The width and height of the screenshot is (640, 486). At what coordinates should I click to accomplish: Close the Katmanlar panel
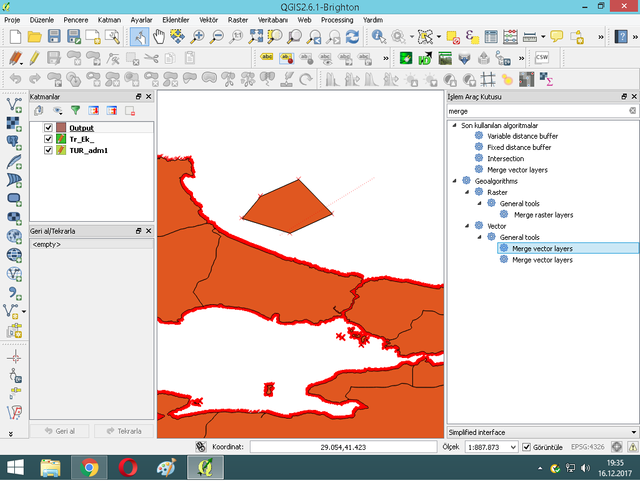pyautogui.click(x=149, y=96)
